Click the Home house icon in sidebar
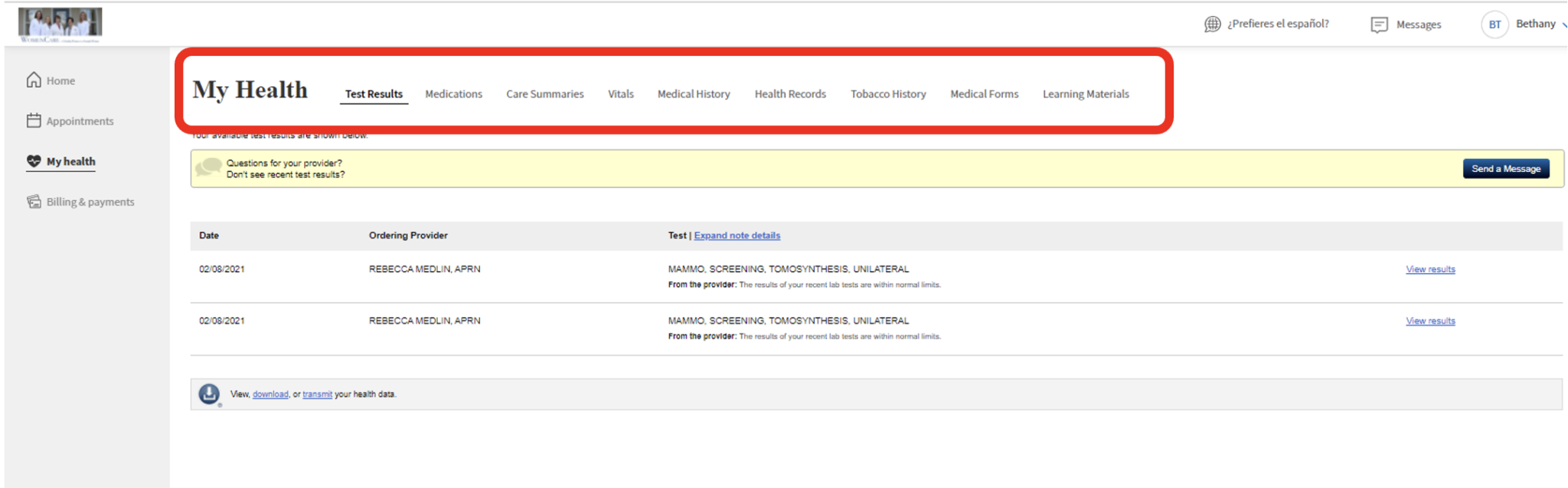This screenshot has width=1568, height=488. [34, 80]
